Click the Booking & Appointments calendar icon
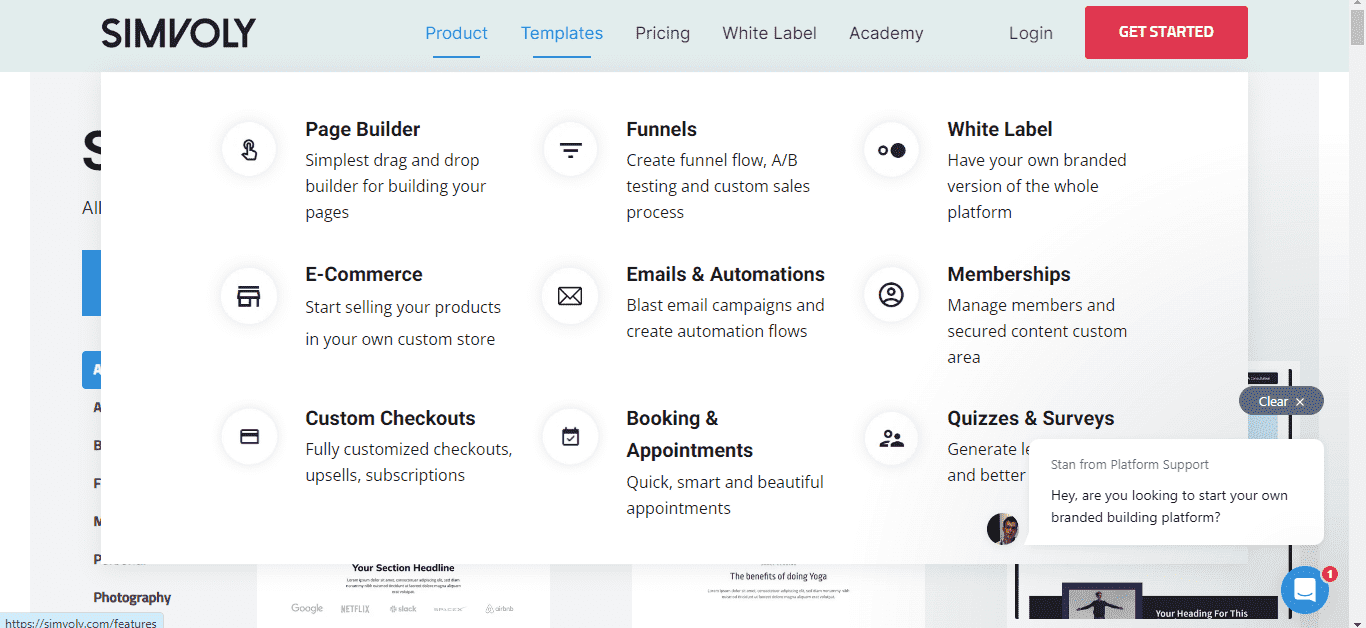1366x628 pixels. tap(570, 437)
